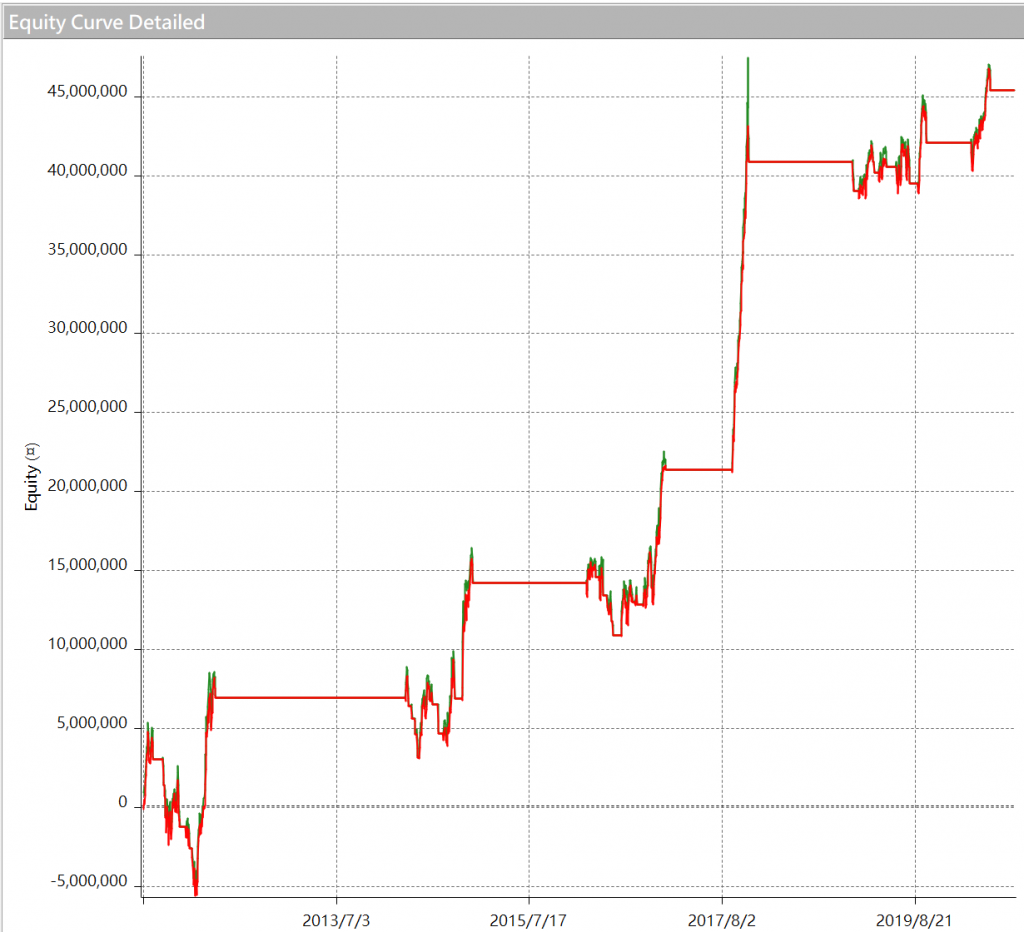Click the 0 y-axis label

click(x=122, y=803)
